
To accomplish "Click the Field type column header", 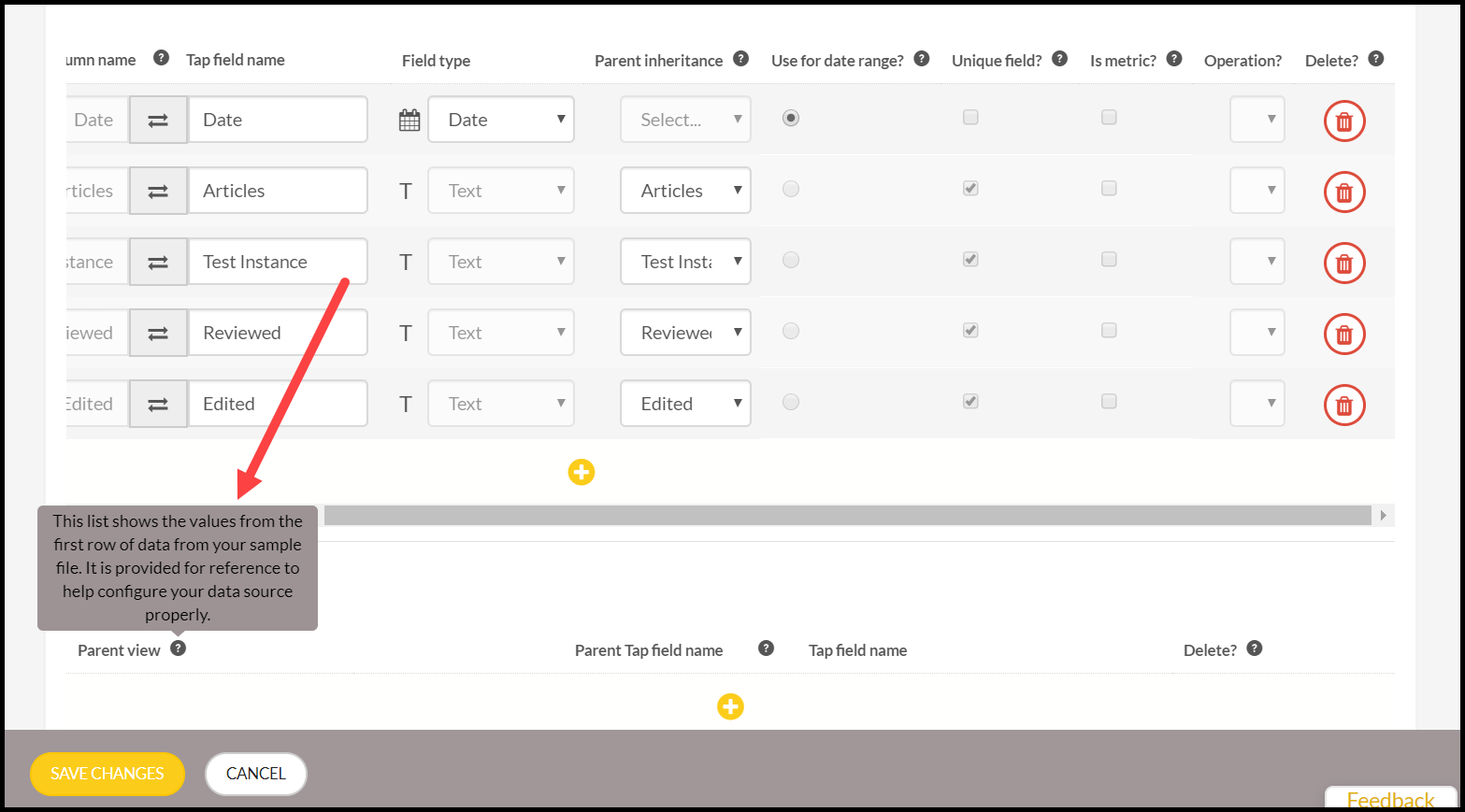I will [x=436, y=61].
